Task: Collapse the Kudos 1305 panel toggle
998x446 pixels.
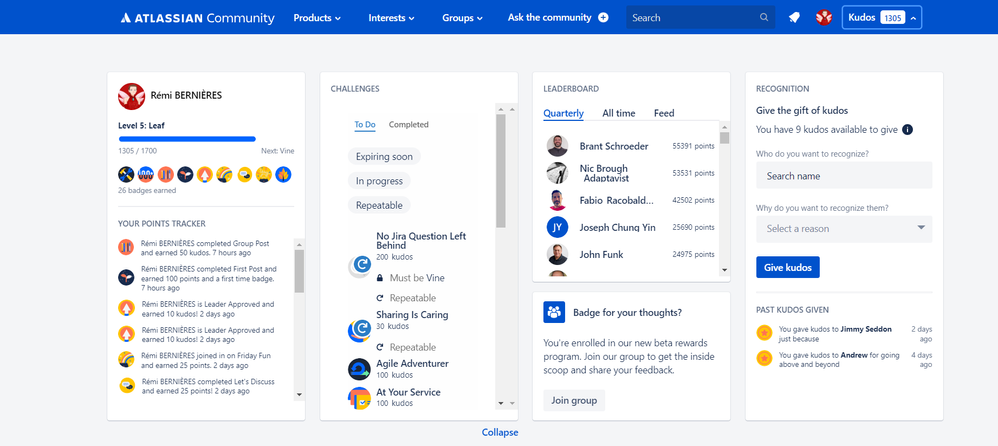Action: pos(882,18)
